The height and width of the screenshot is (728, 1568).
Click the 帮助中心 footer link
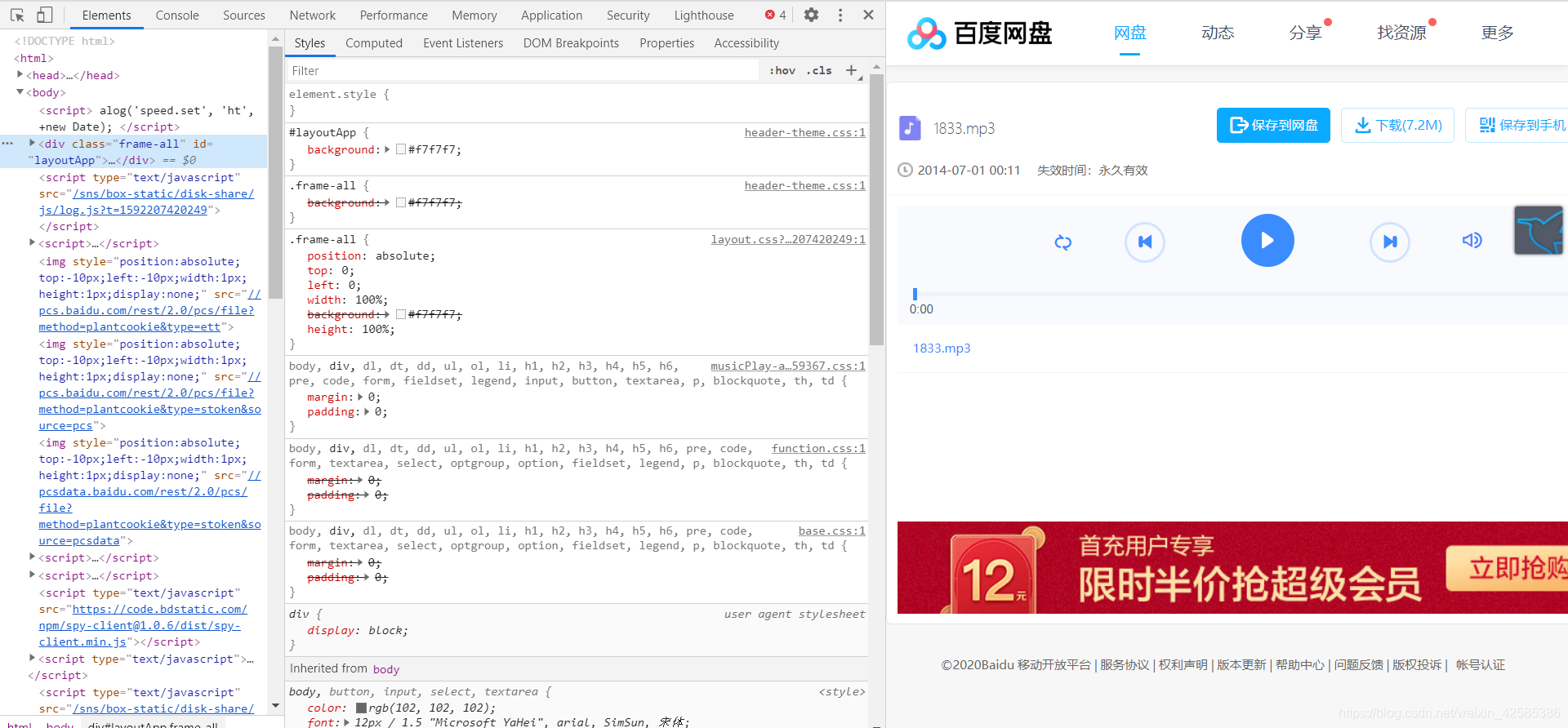(1300, 664)
